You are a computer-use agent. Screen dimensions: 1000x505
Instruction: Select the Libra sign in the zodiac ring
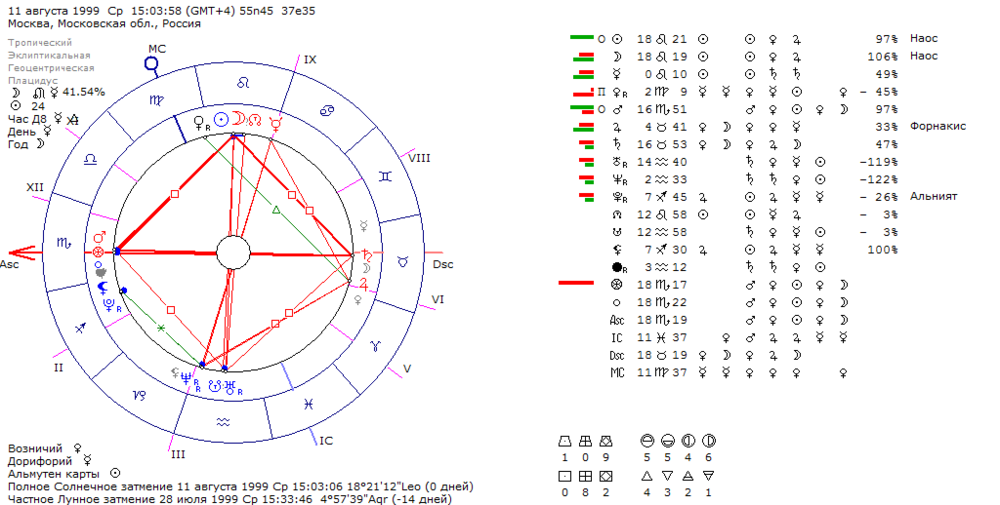click(91, 159)
